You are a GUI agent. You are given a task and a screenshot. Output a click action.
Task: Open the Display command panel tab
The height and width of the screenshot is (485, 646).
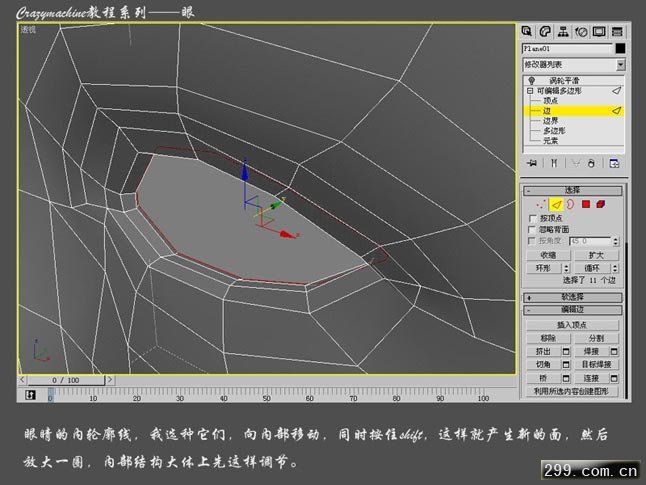599,32
